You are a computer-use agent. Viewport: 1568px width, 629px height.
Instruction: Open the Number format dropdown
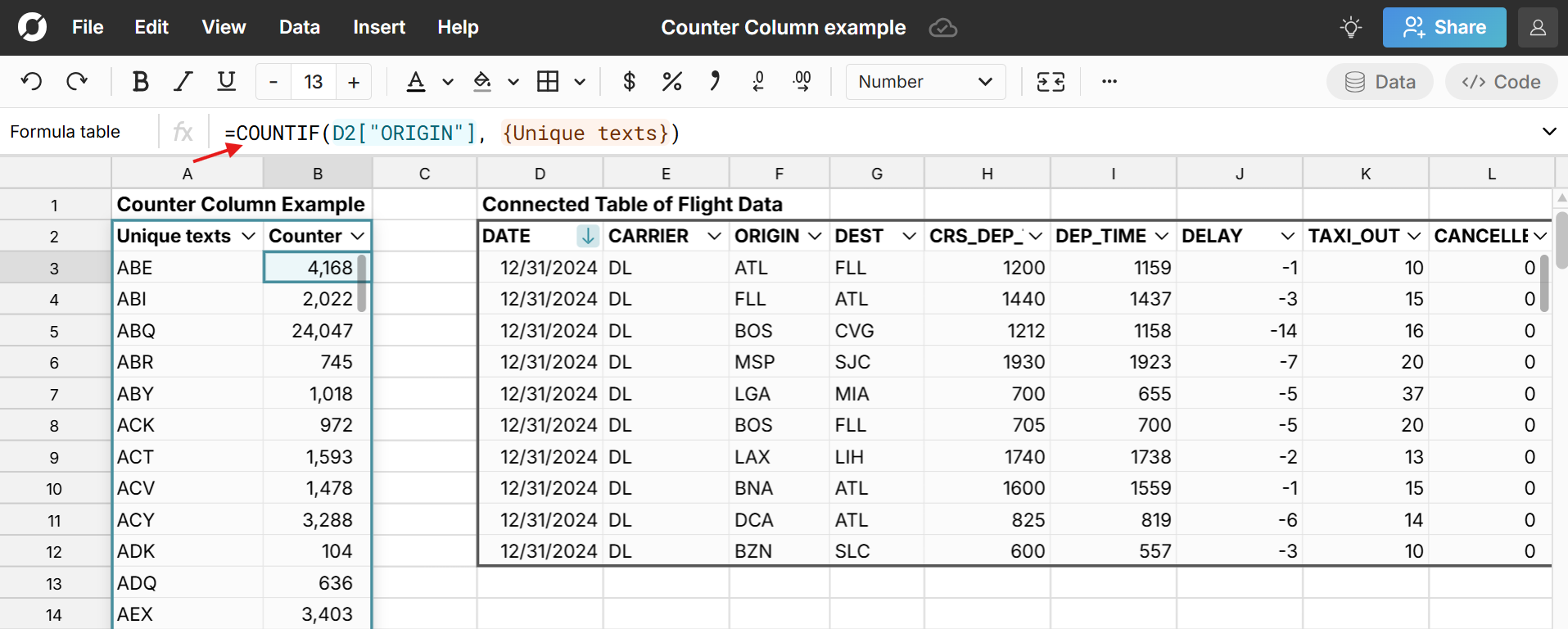925,82
